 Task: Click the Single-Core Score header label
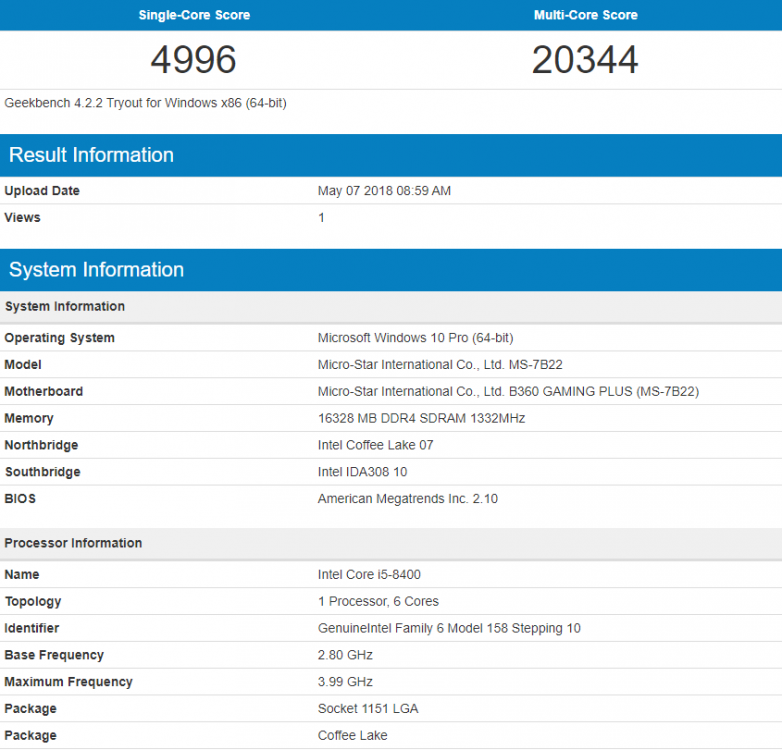tap(194, 15)
